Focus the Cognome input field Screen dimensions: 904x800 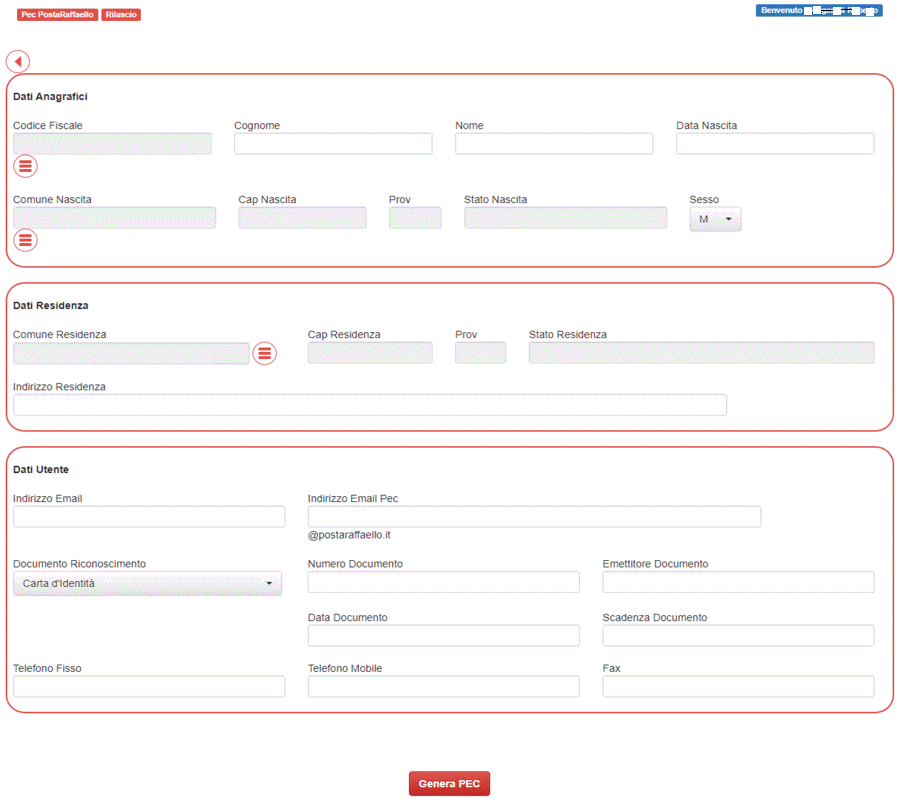(x=333, y=144)
